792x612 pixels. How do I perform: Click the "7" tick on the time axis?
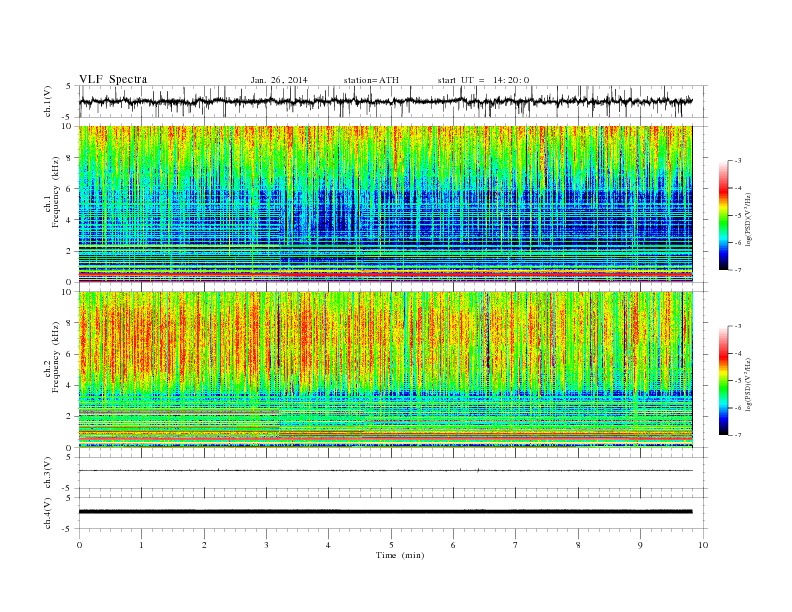(516, 545)
